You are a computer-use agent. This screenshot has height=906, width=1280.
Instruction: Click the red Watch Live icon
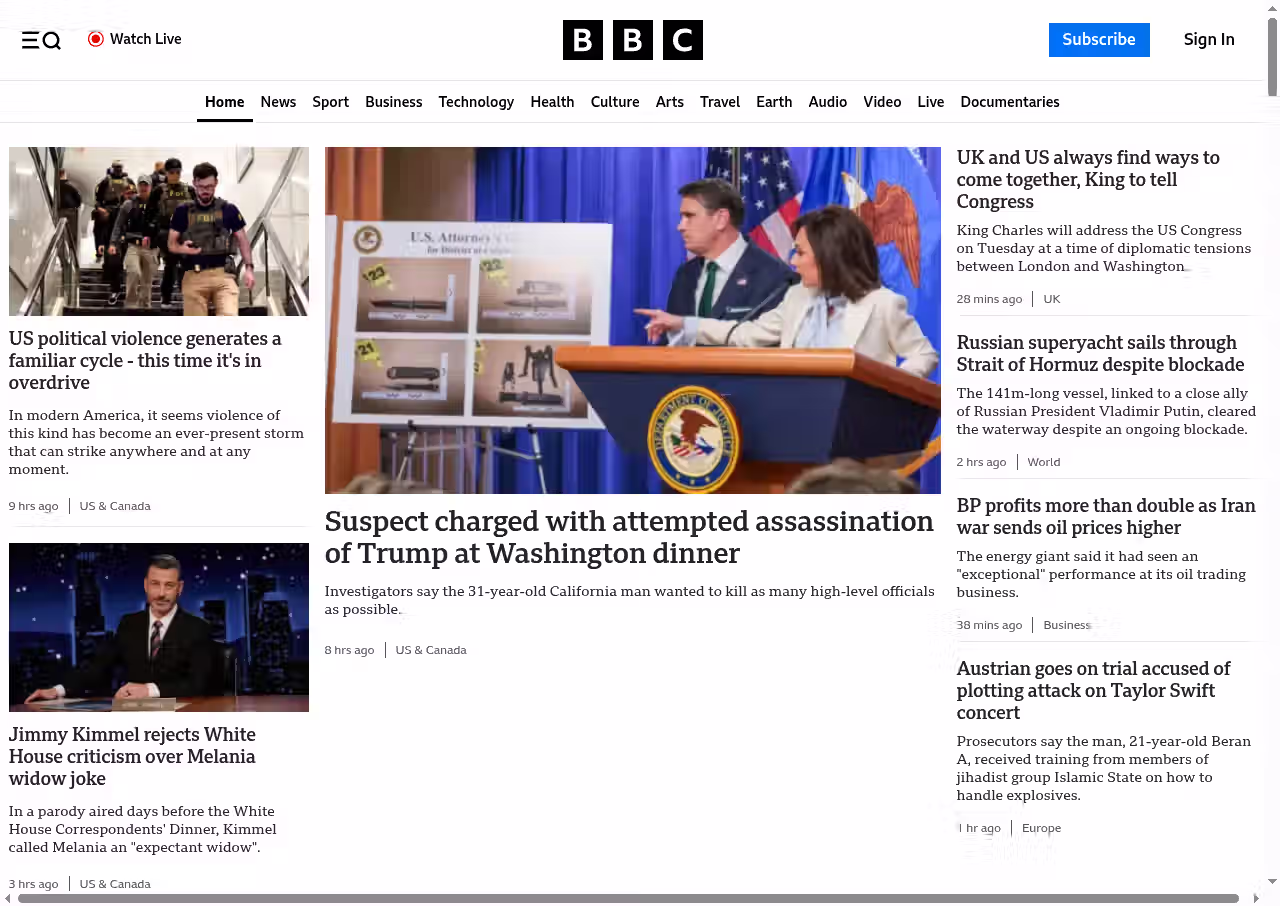(x=96, y=39)
